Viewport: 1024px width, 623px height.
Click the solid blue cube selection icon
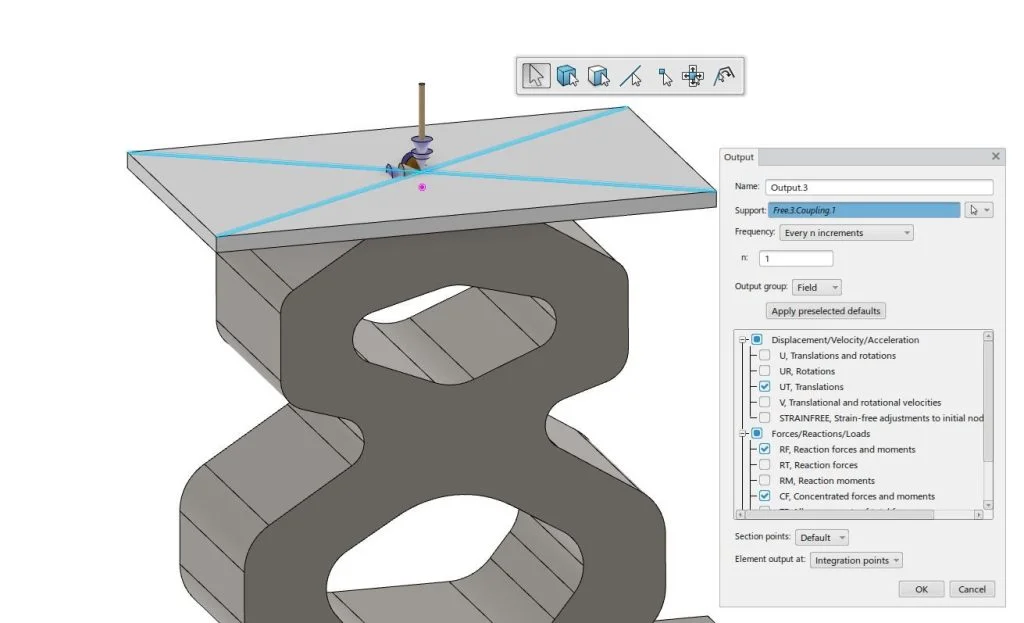[x=567, y=75]
